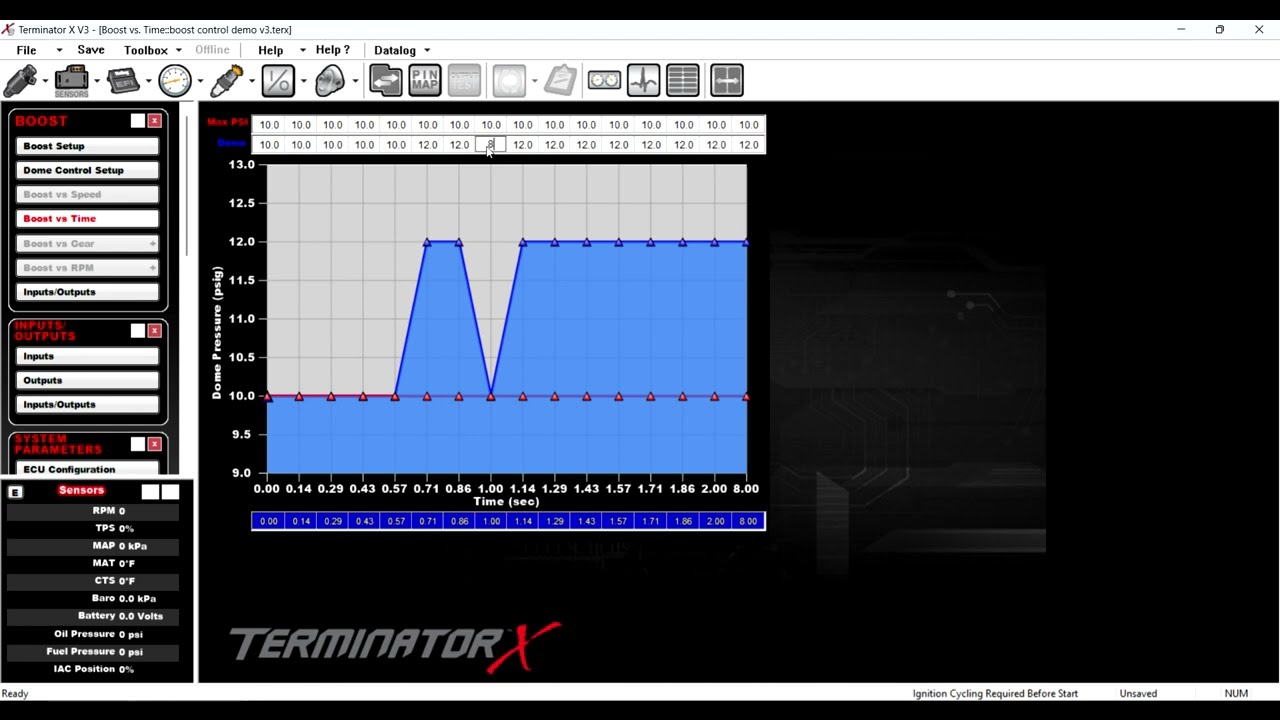The image size is (1280, 720).
Task: Collapse INPUTS/OUTPUTS panel using white square
Action: click(138, 331)
